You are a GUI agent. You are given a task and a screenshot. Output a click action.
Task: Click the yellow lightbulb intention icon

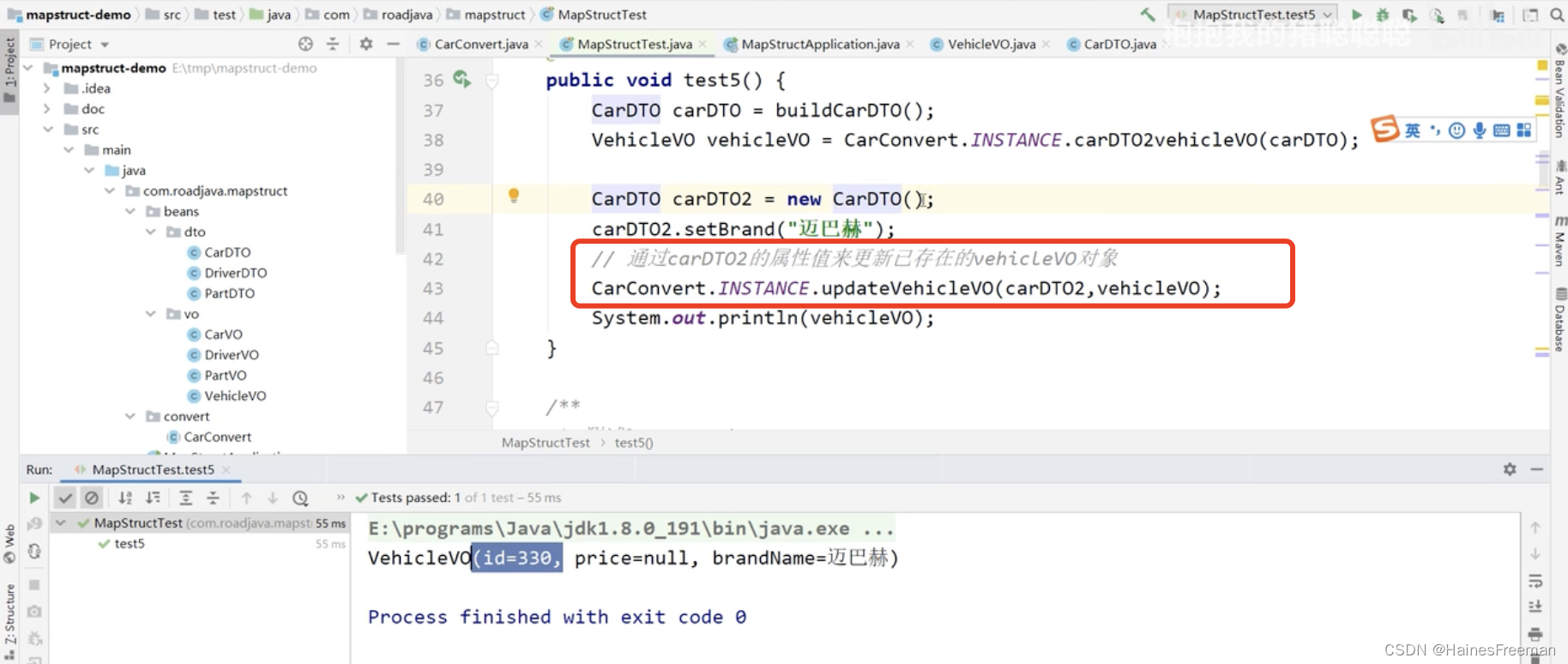514,196
